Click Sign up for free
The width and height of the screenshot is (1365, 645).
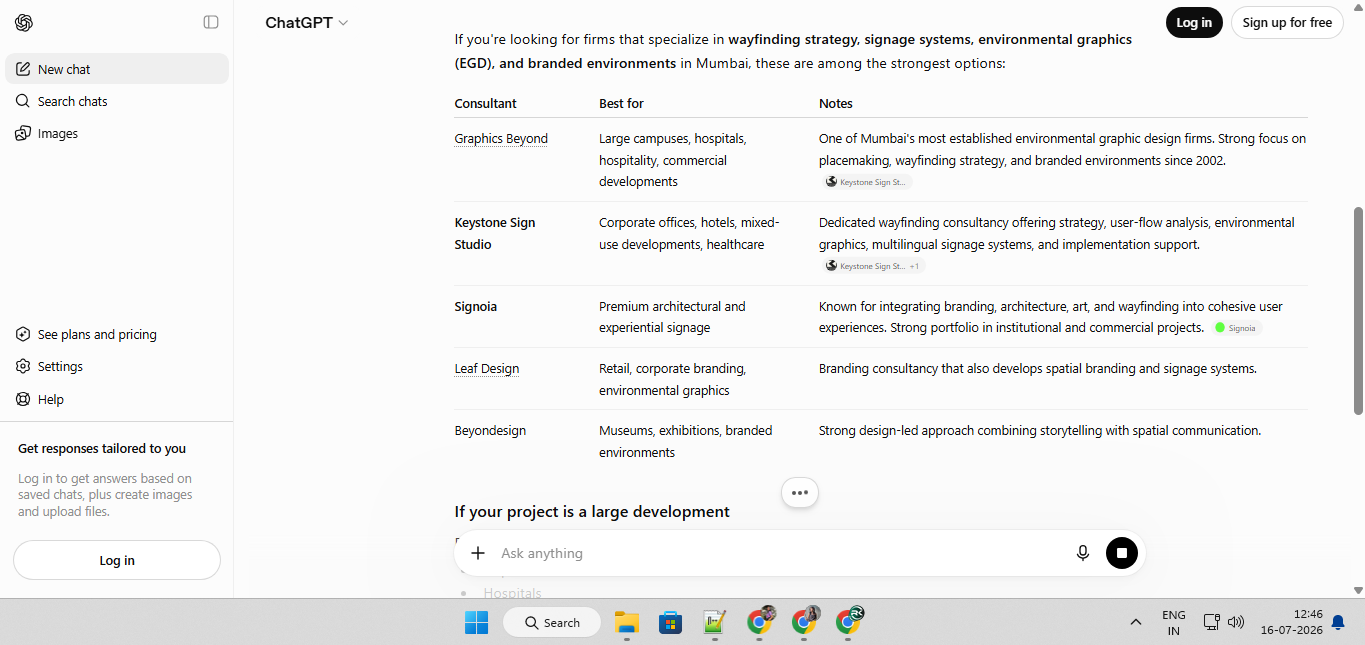coord(1287,22)
